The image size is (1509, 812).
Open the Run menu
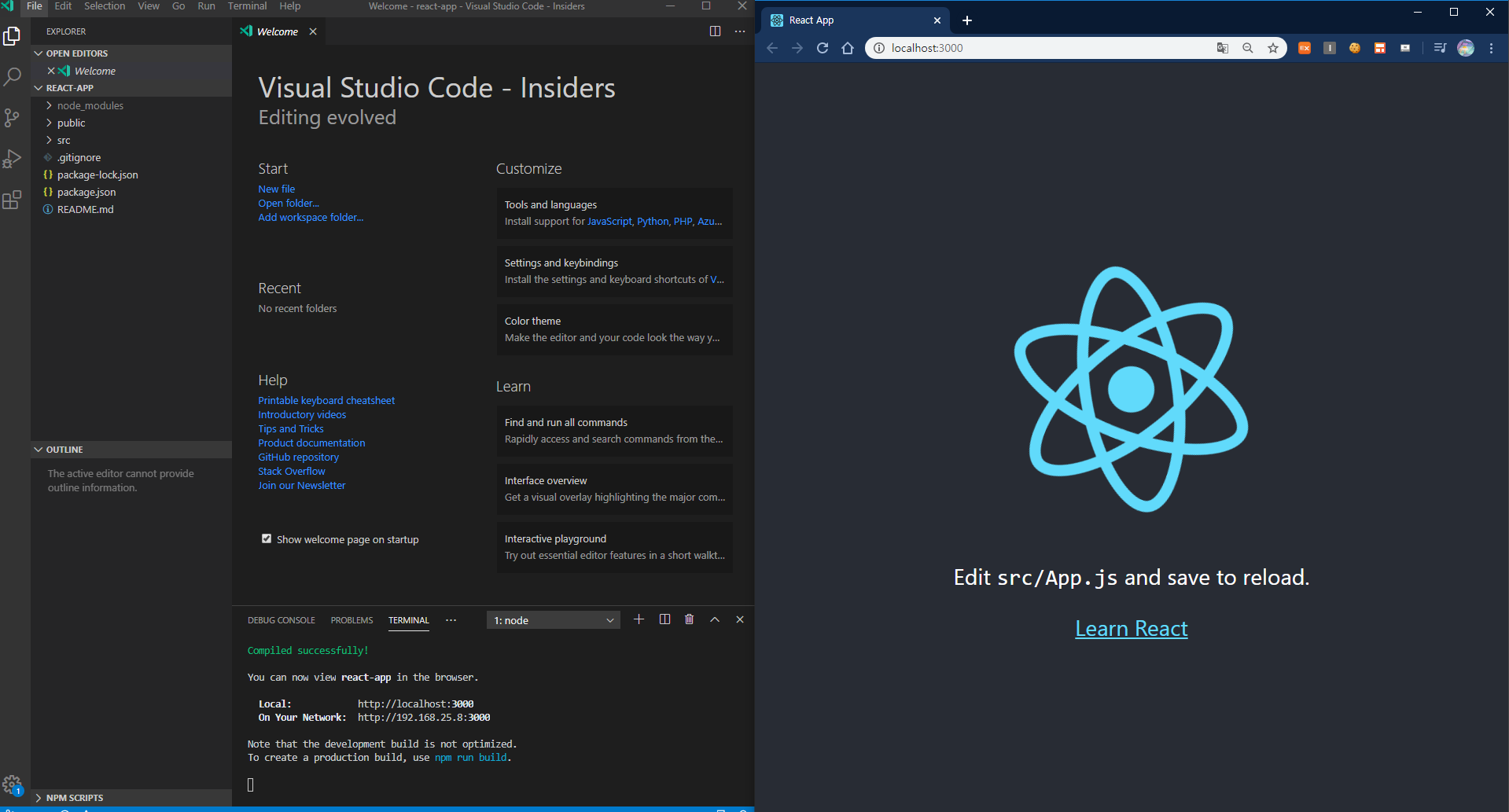(206, 6)
